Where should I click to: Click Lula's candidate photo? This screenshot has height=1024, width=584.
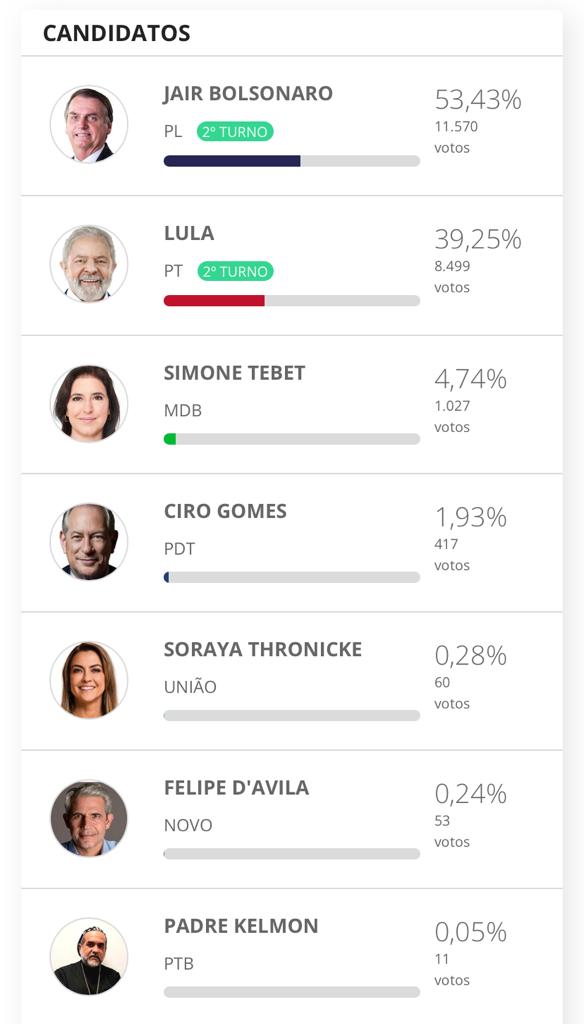click(x=89, y=264)
